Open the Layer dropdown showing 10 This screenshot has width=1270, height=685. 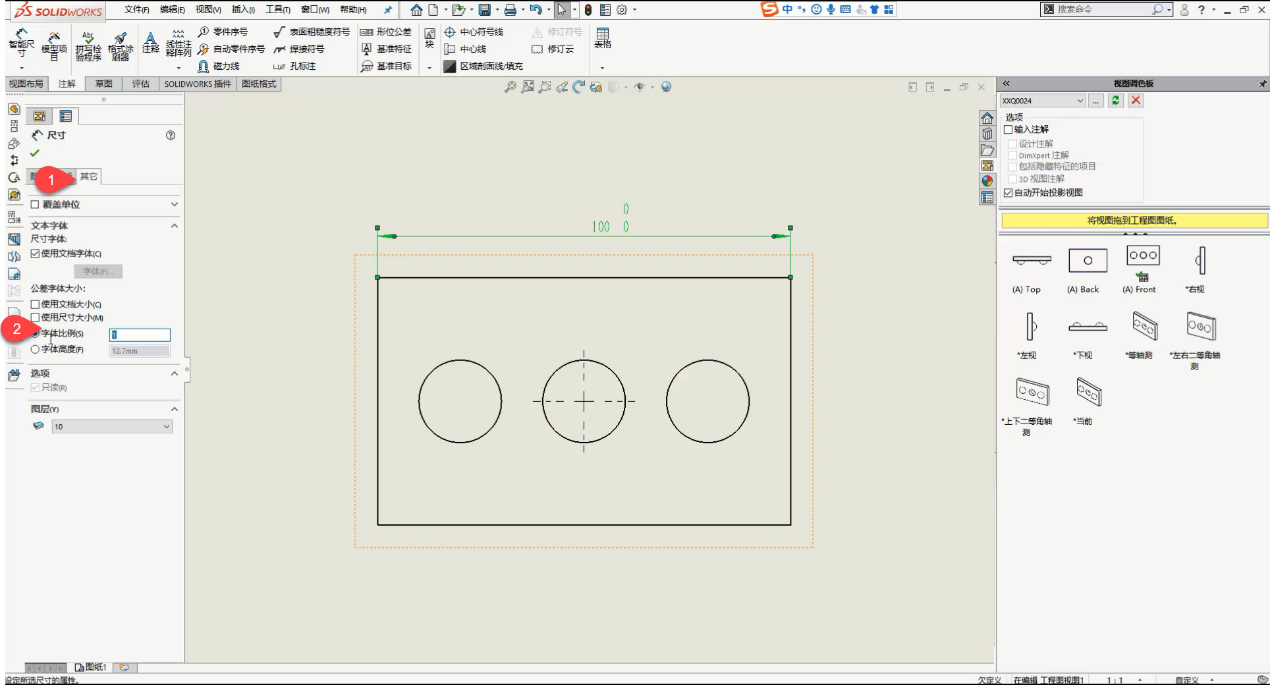pyautogui.click(x=112, y=427)
